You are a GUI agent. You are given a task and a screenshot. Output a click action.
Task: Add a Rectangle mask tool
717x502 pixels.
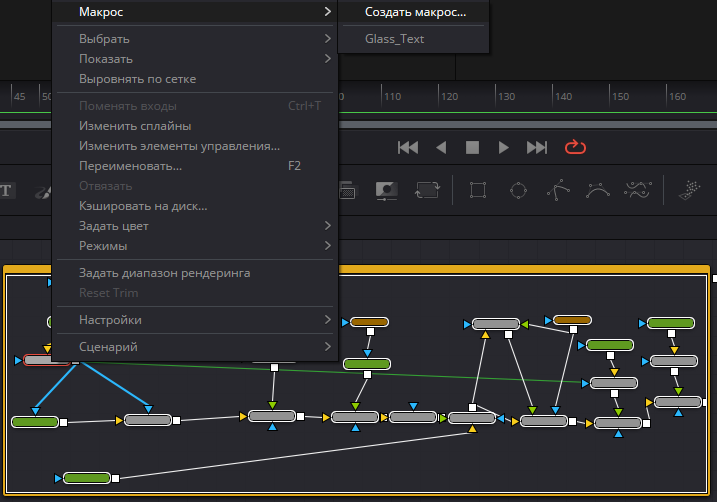click(x=478, y=190)
